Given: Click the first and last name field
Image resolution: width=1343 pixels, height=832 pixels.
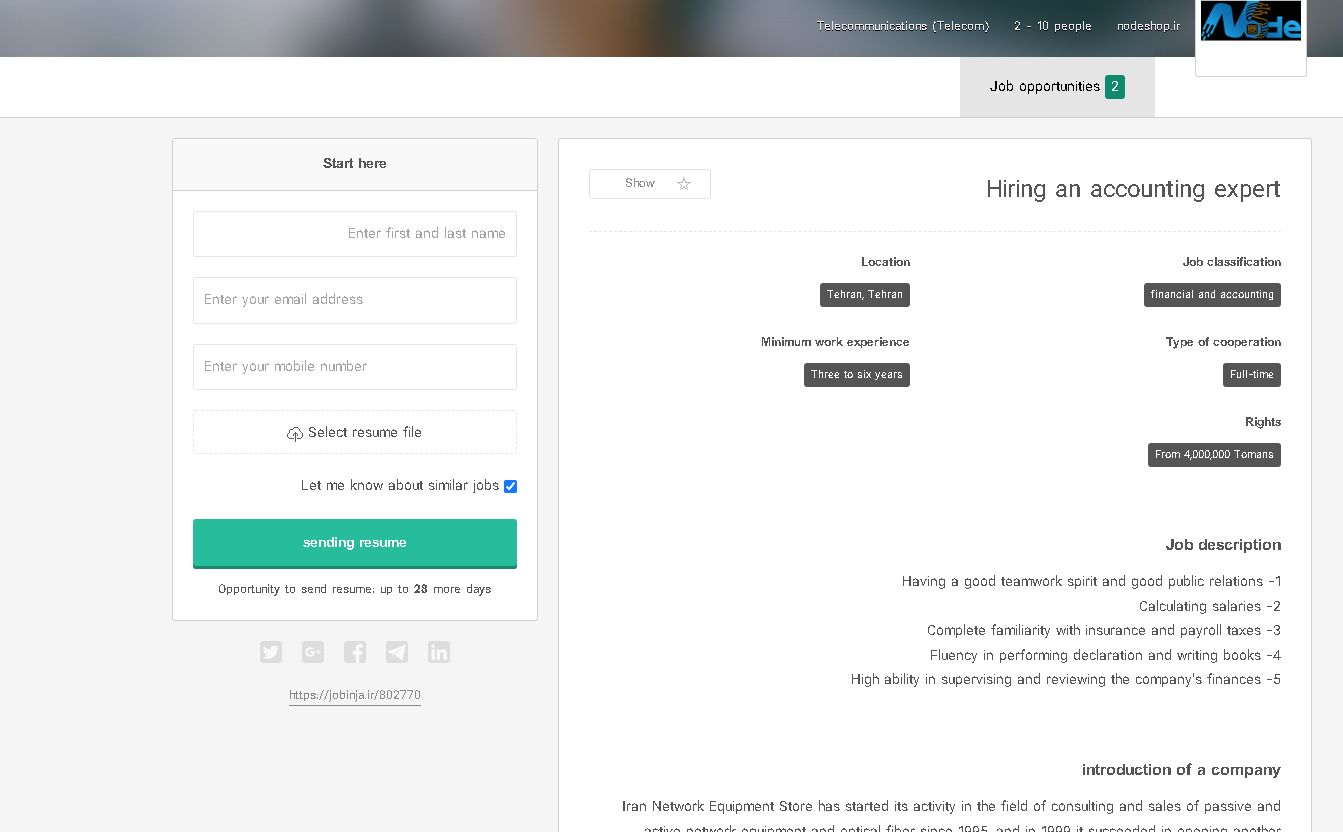Looking at the screenshot, I should (x=354, y=233).
